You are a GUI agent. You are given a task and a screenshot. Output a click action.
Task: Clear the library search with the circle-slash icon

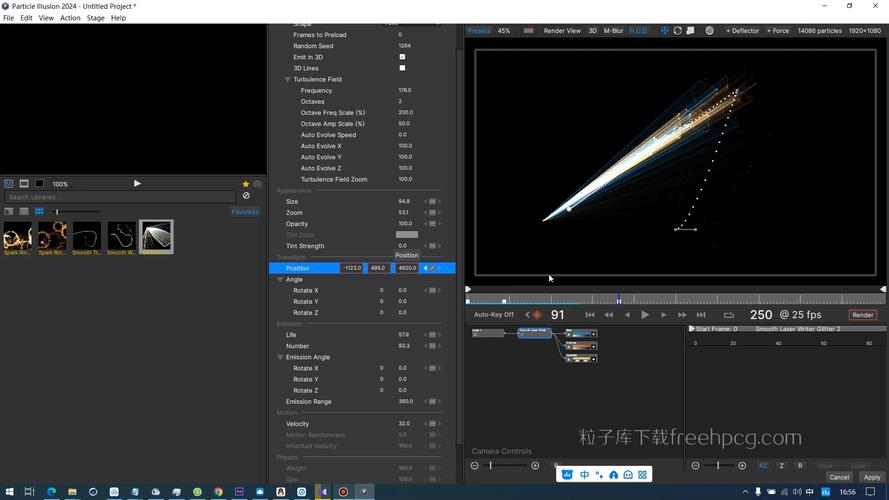(x=246, y=196)
